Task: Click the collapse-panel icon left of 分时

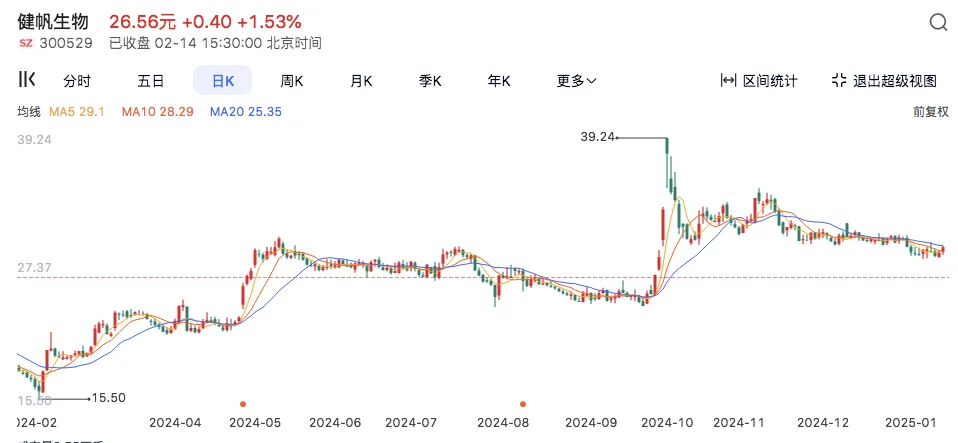Action: click(28, 80)
